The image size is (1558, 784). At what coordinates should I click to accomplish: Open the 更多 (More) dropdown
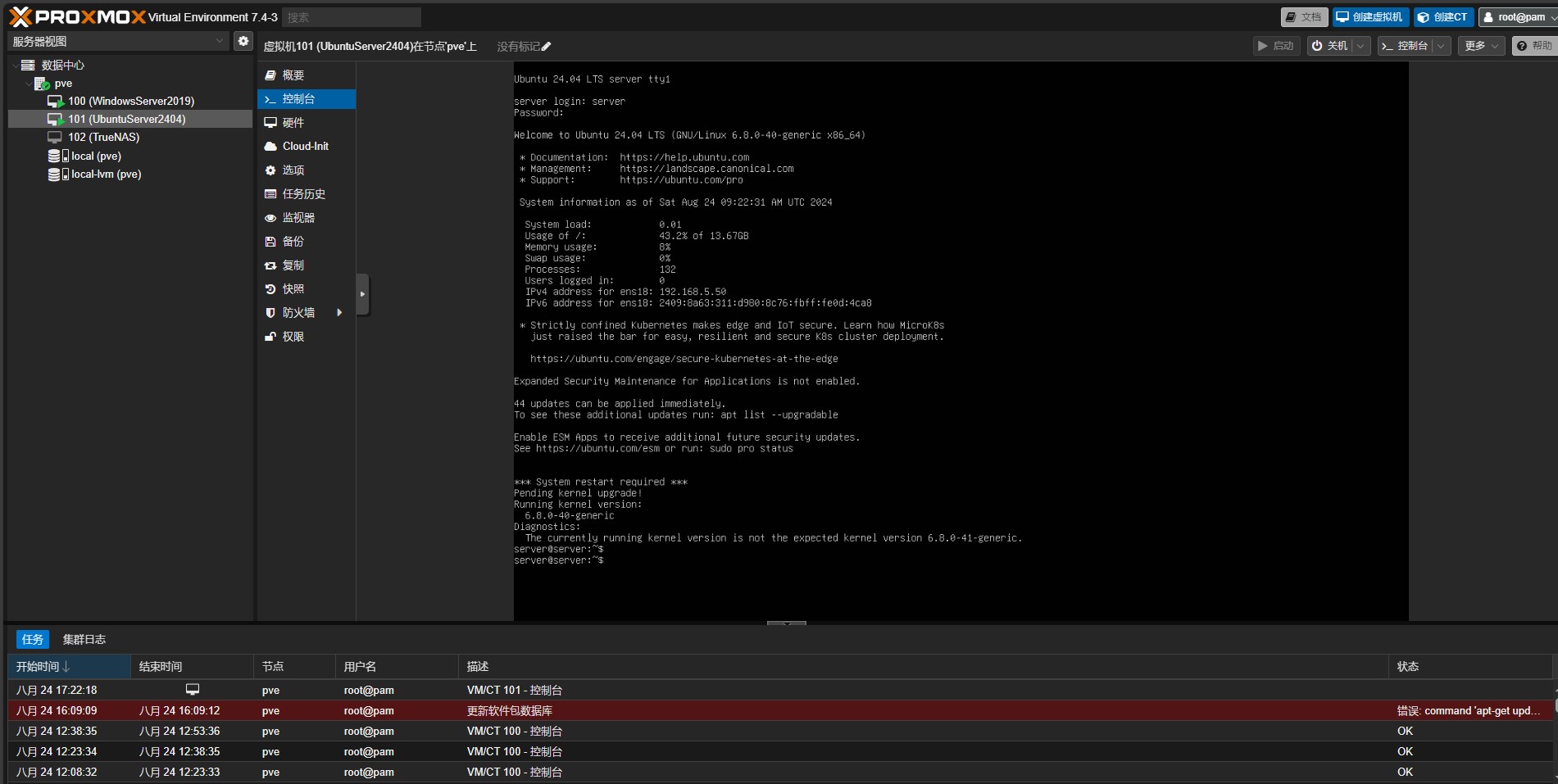1481,46
